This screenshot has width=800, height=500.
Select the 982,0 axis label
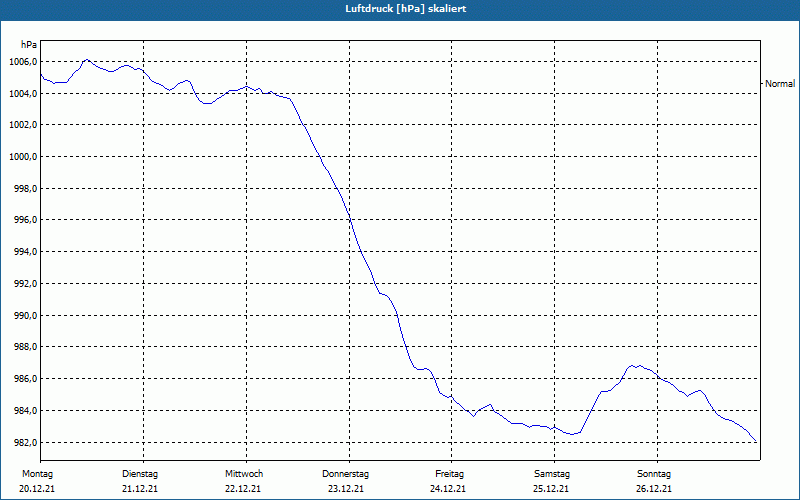pos(26,442)
